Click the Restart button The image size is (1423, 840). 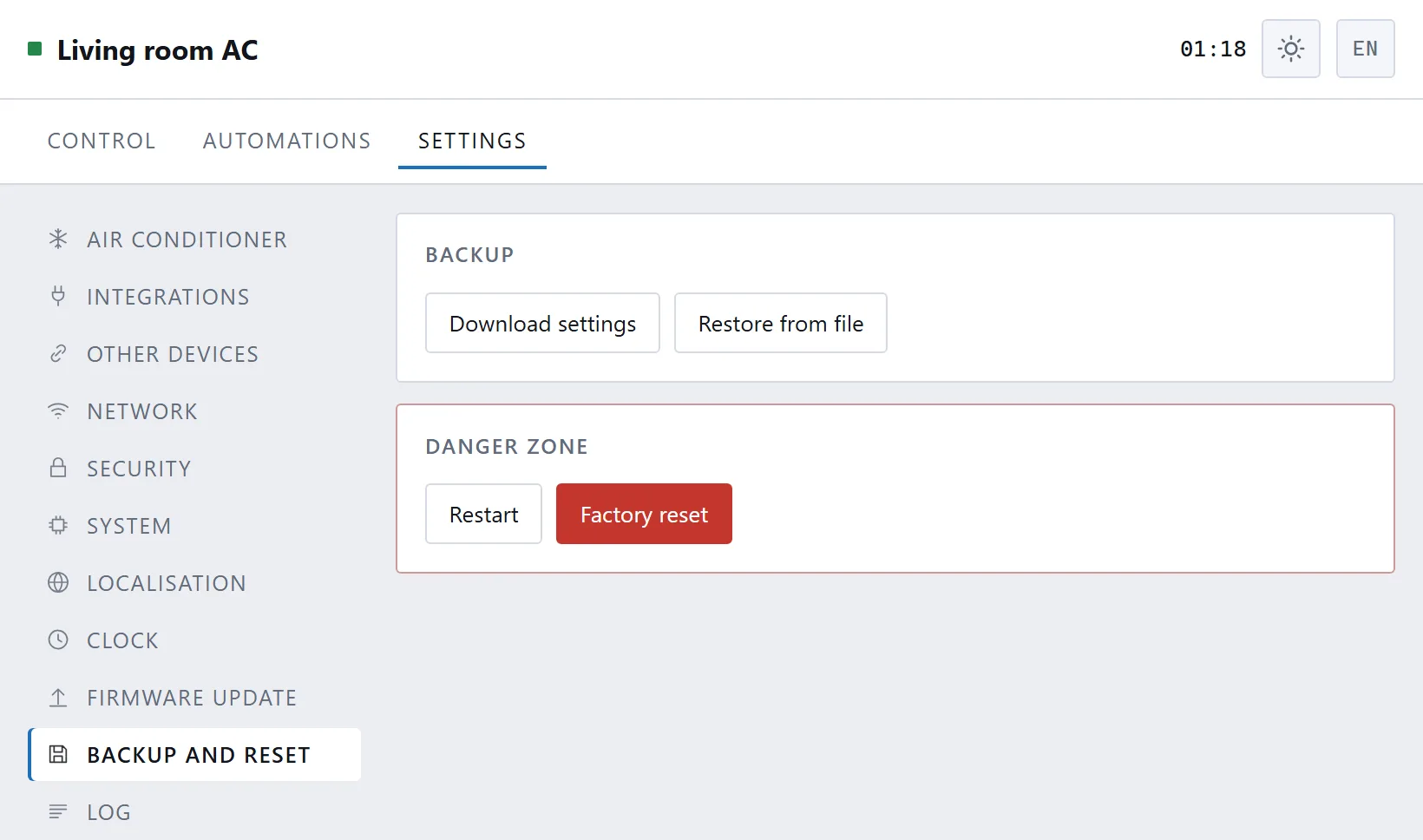[483, 514]
